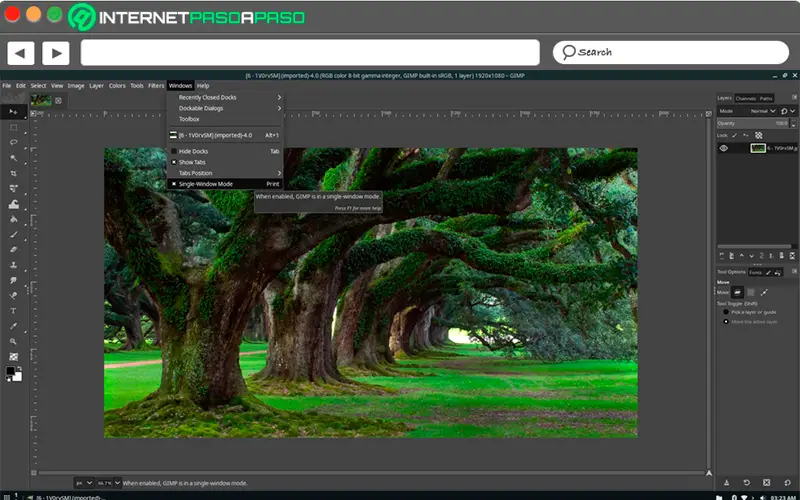Select the Eraser tool

click(13, 249)
